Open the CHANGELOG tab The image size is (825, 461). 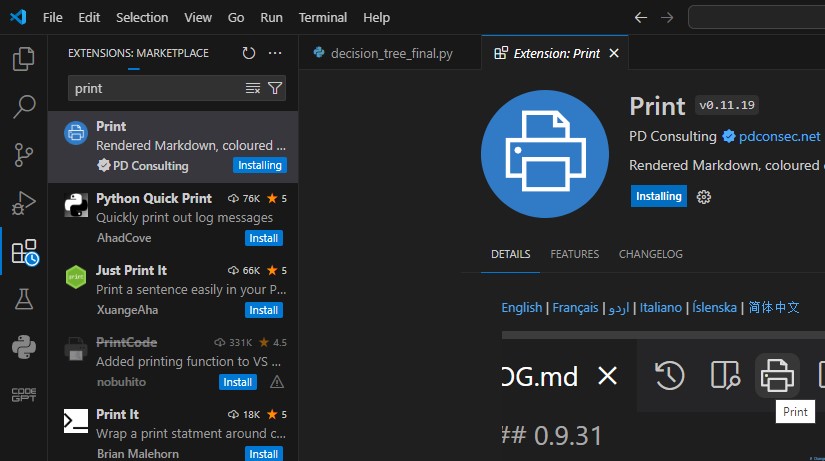pyautogui.click(x=650, y=254)
